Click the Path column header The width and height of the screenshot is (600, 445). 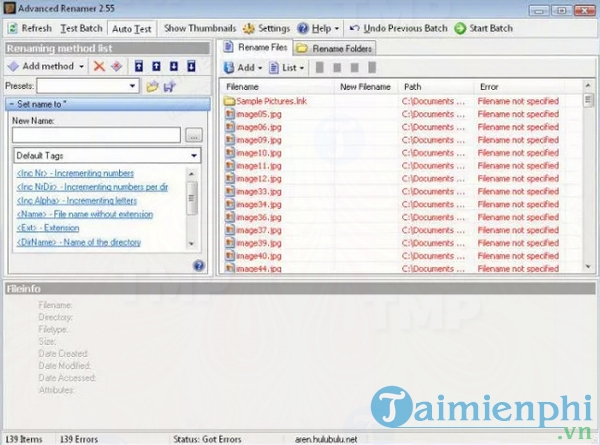436,87
